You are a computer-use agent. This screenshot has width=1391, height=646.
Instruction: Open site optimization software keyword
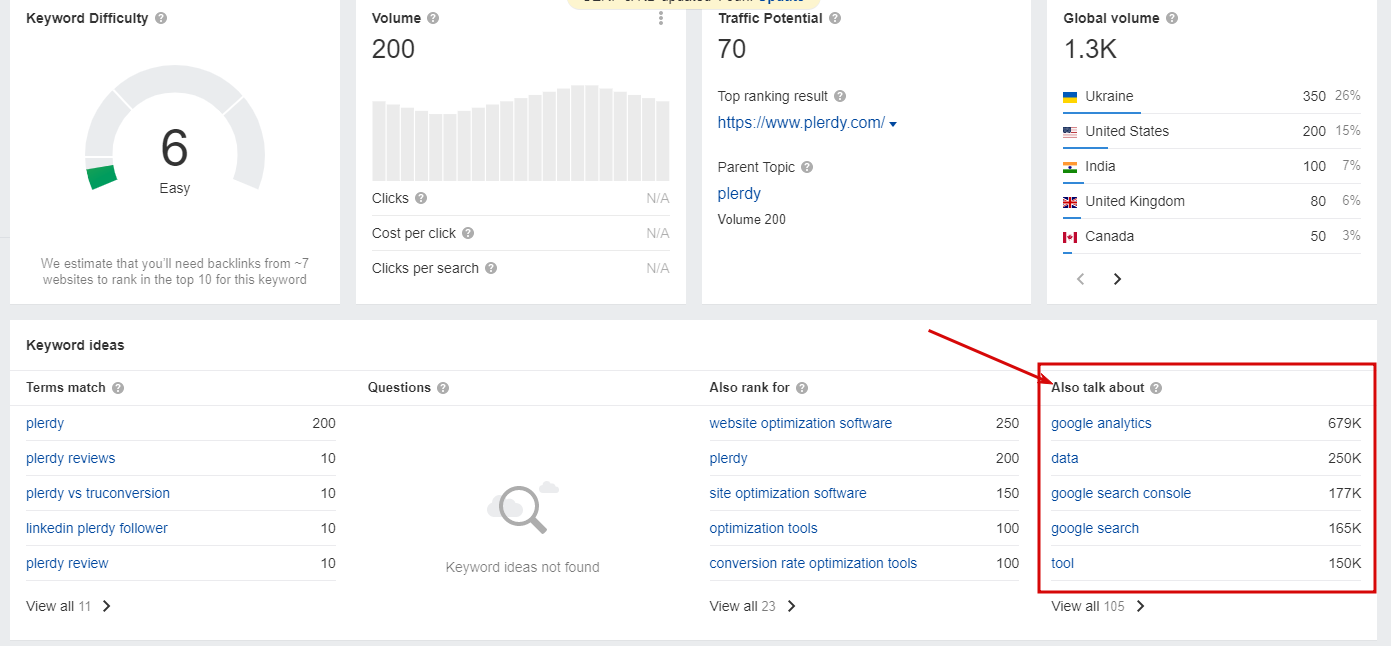point(788,493)
